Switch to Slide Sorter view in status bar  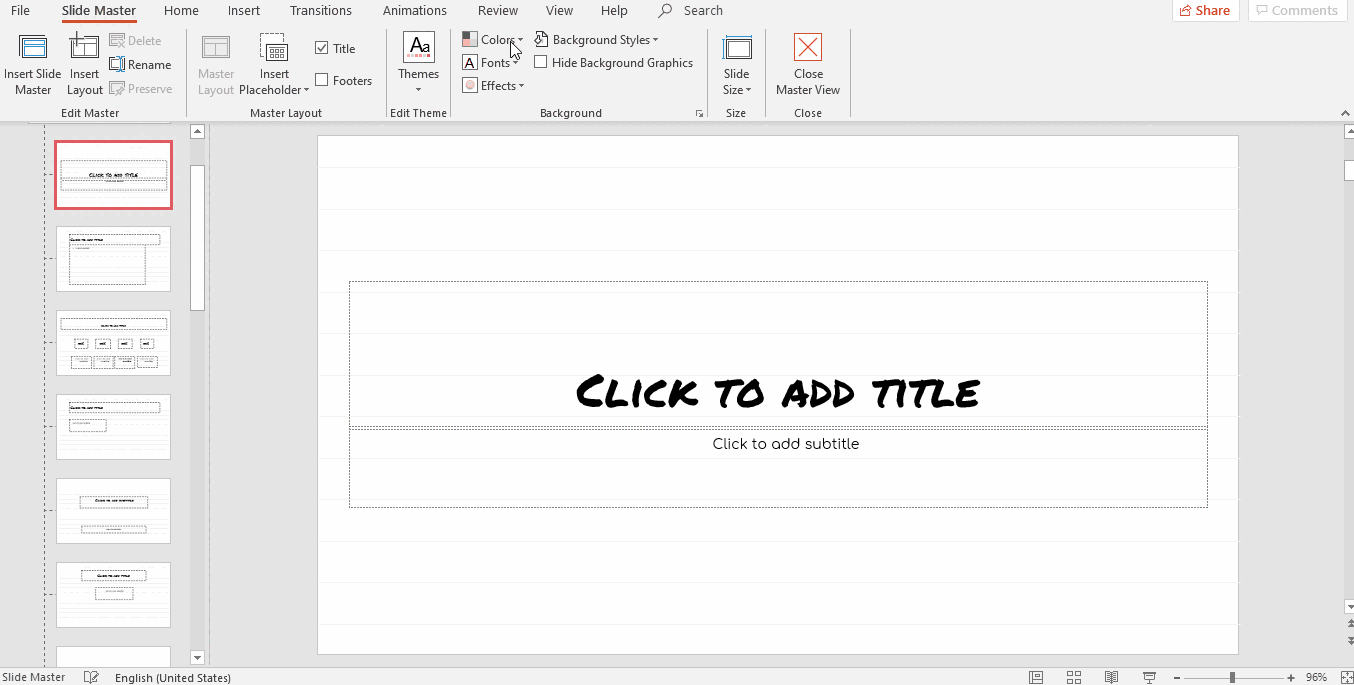[x=1073, y=677]
